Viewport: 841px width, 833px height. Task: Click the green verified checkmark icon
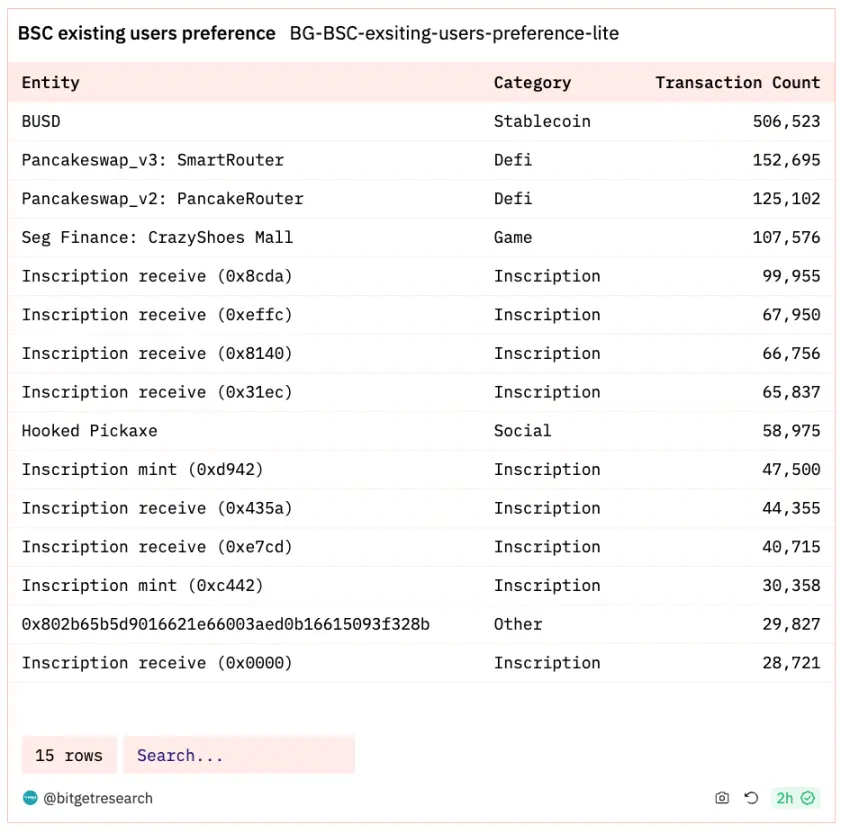coord(808,798)
